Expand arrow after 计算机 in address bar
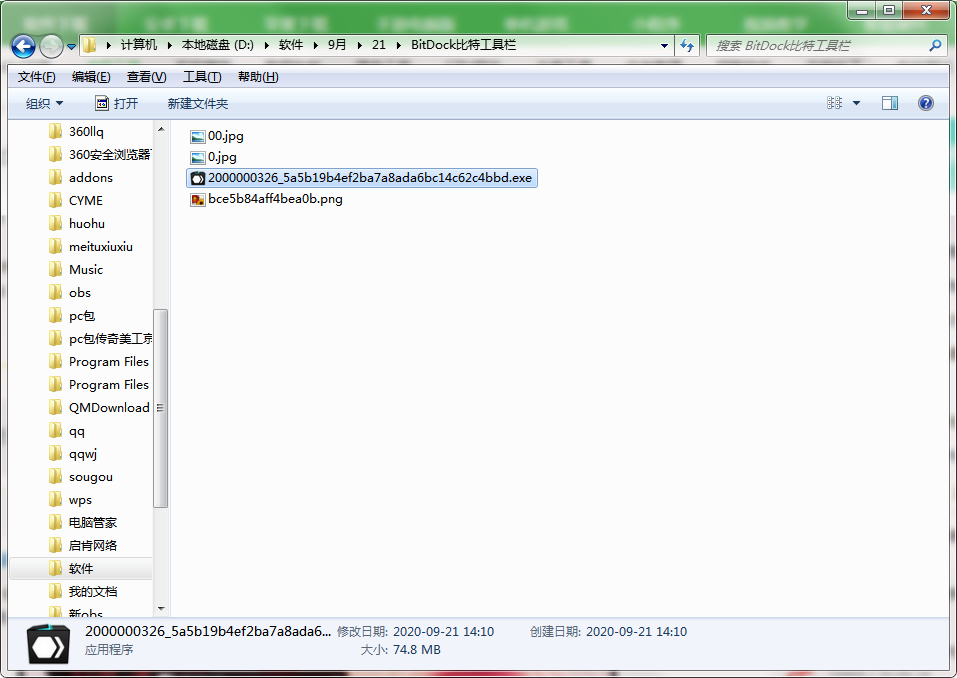This screenshot has height=678, width=957. point(170,45)
